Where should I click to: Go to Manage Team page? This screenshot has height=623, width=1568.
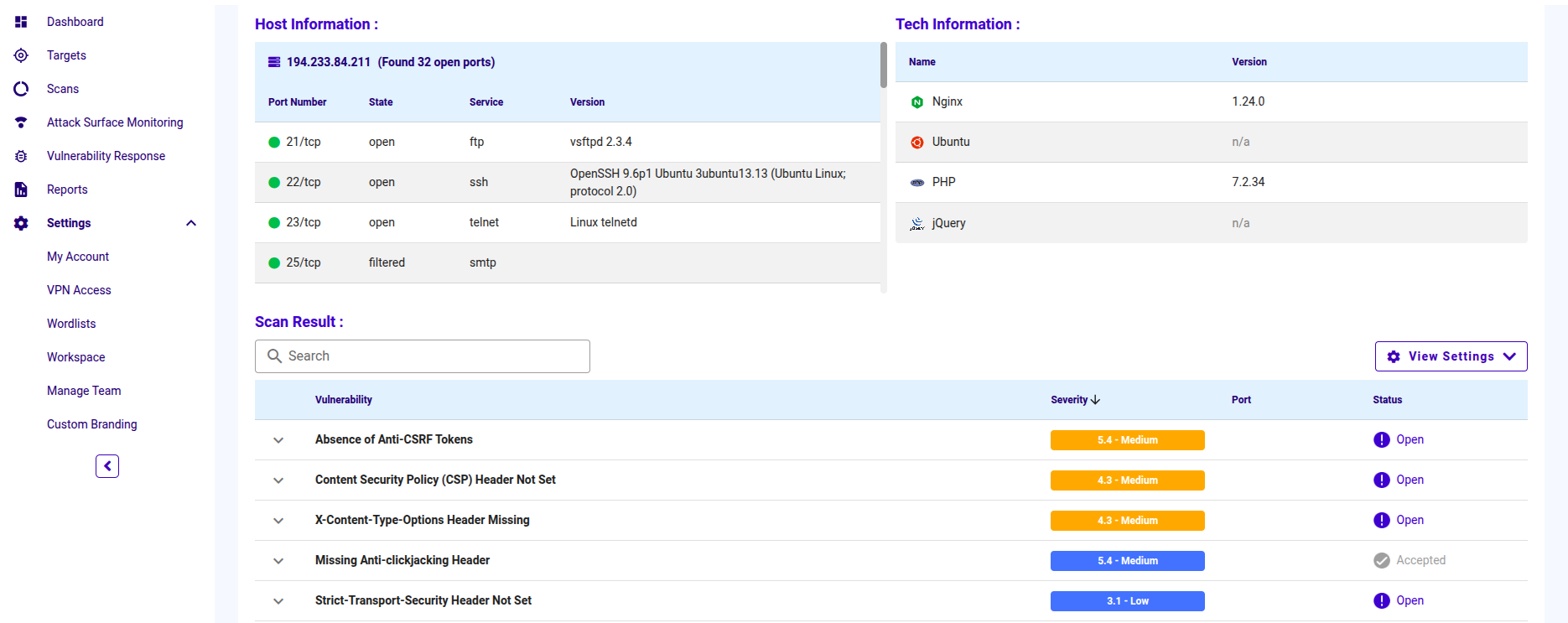(x=84, y=391)
